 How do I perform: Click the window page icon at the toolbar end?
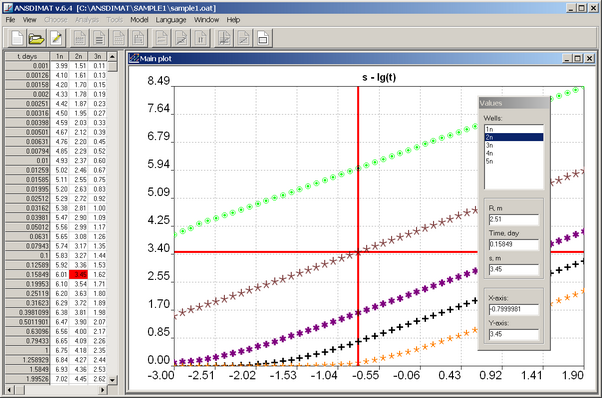point(263,38)
